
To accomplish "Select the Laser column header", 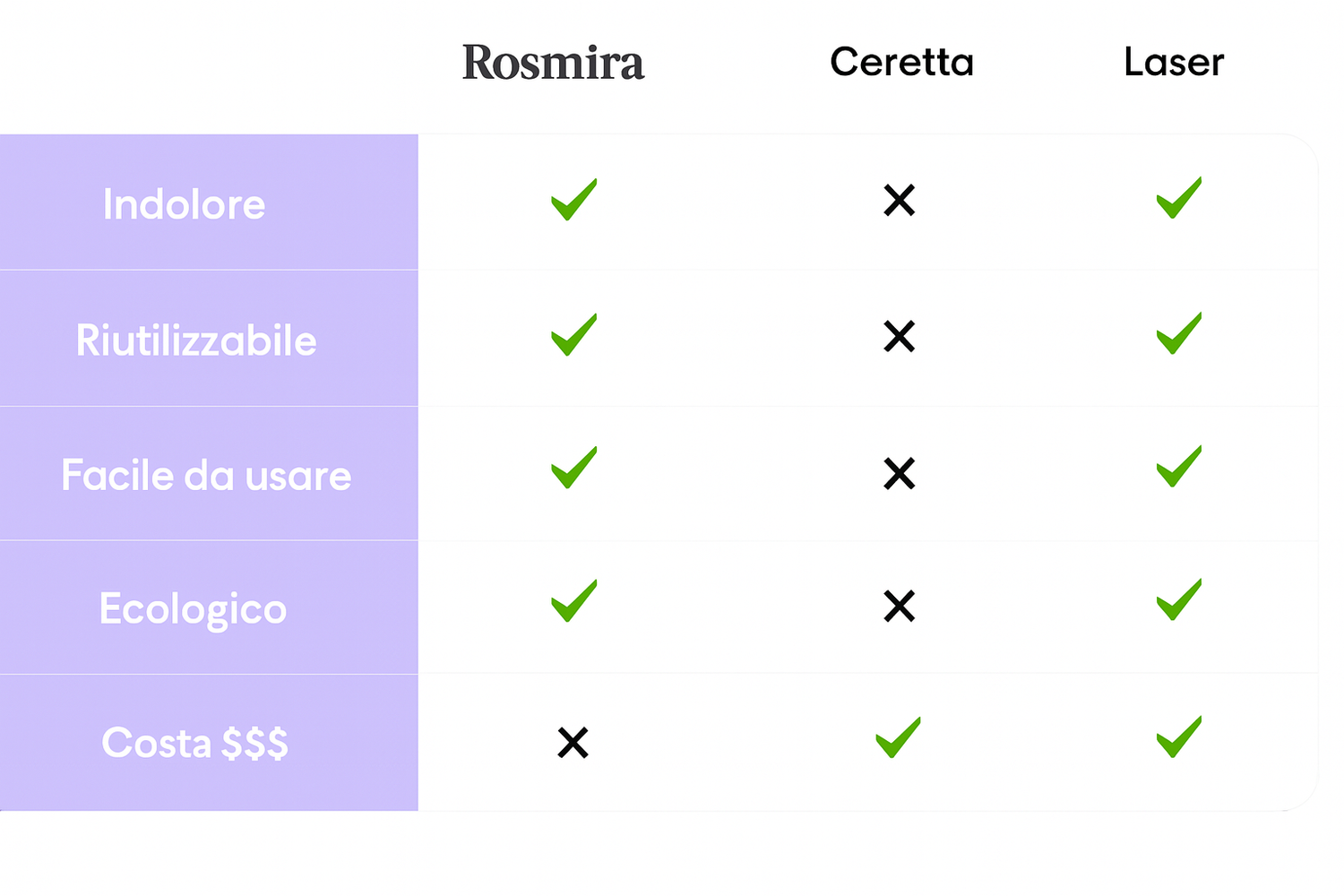I will click(x=1174, y=62).
